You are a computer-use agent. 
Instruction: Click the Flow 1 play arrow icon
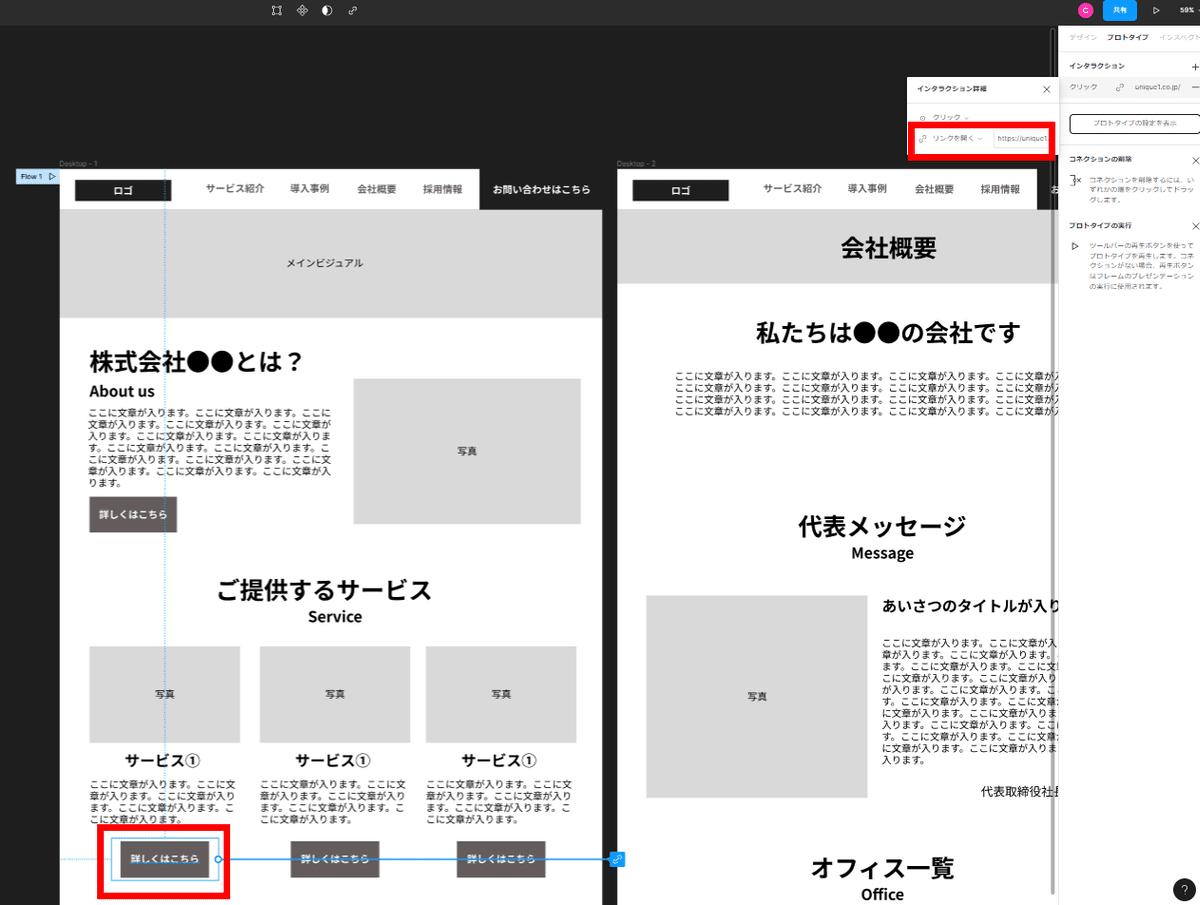(52, 176)
